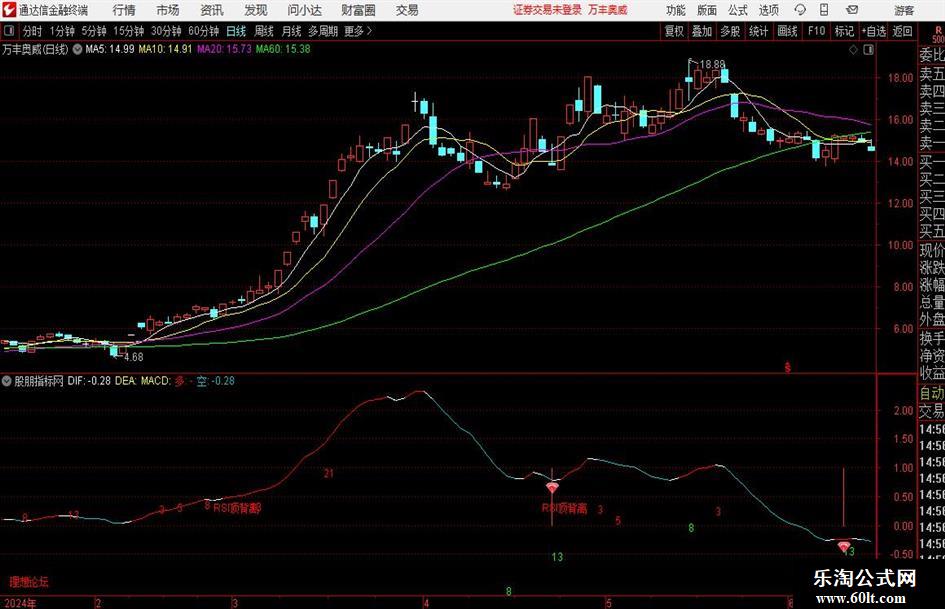945x609 pixels.
Task: Click the 复权 toolbar button
Action: [x=674, y=31]
